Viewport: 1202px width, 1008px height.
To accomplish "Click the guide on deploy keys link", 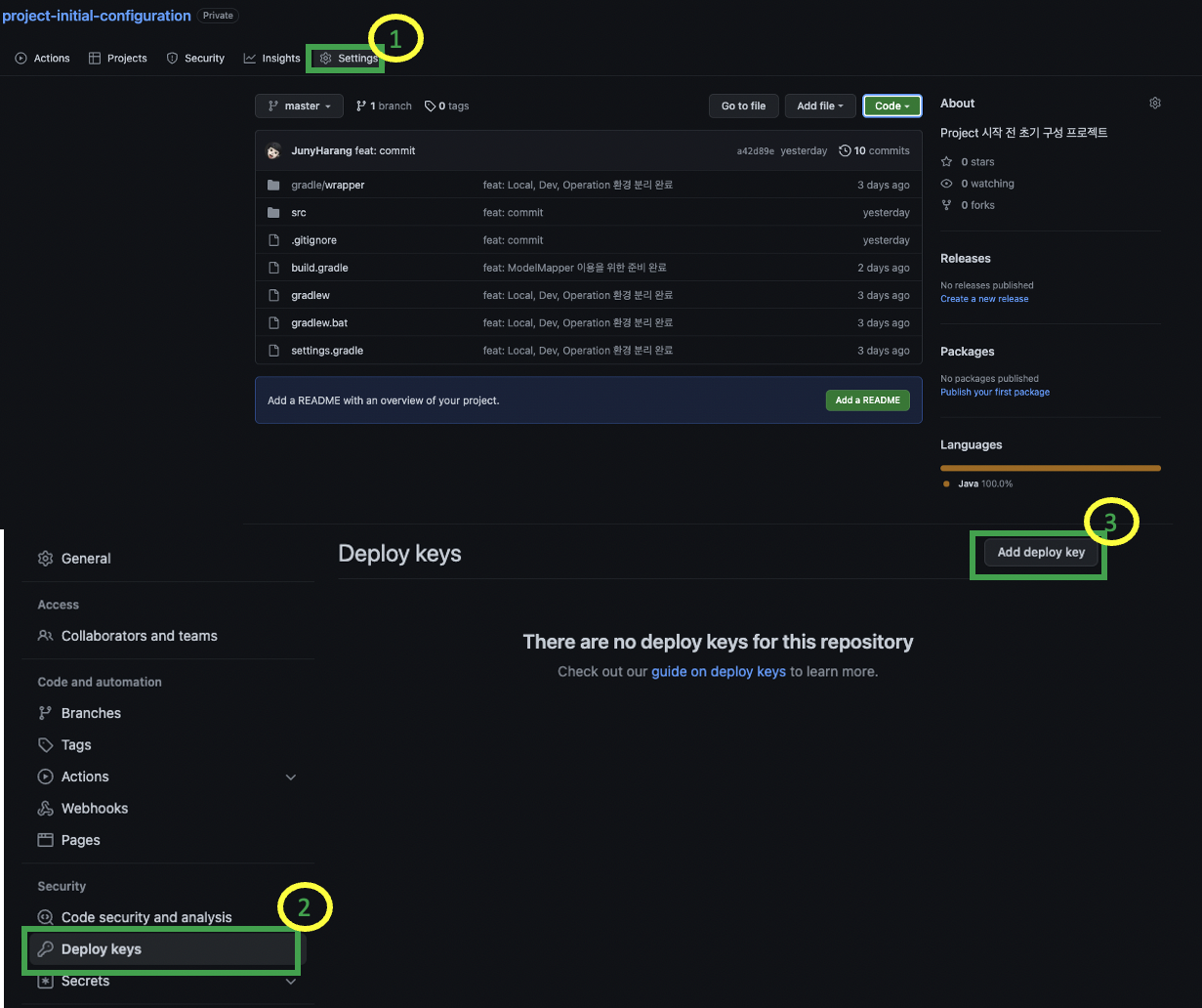I will [719, 672].
